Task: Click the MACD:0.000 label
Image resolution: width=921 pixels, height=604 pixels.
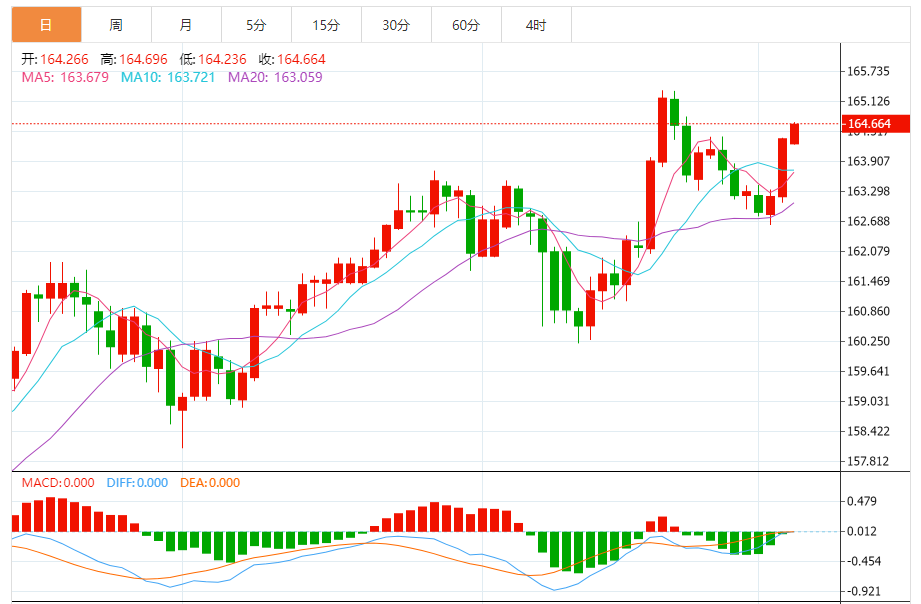Action: pyautogui.click(x=58, y=483)
